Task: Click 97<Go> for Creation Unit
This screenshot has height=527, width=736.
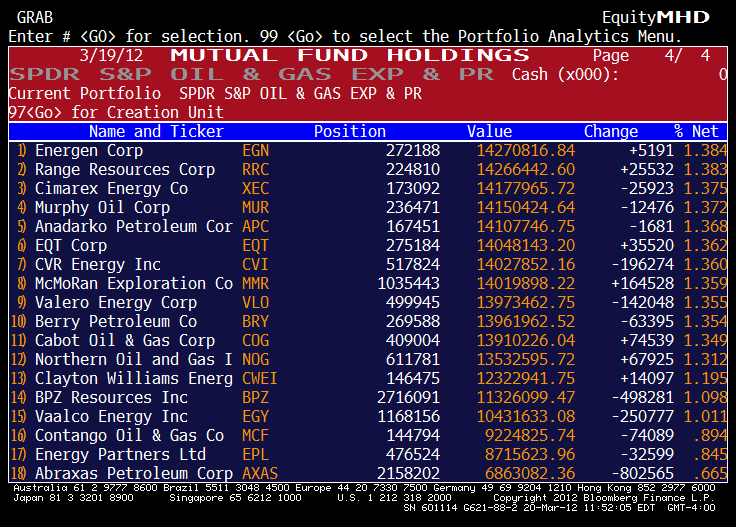Action: (116, 113)
